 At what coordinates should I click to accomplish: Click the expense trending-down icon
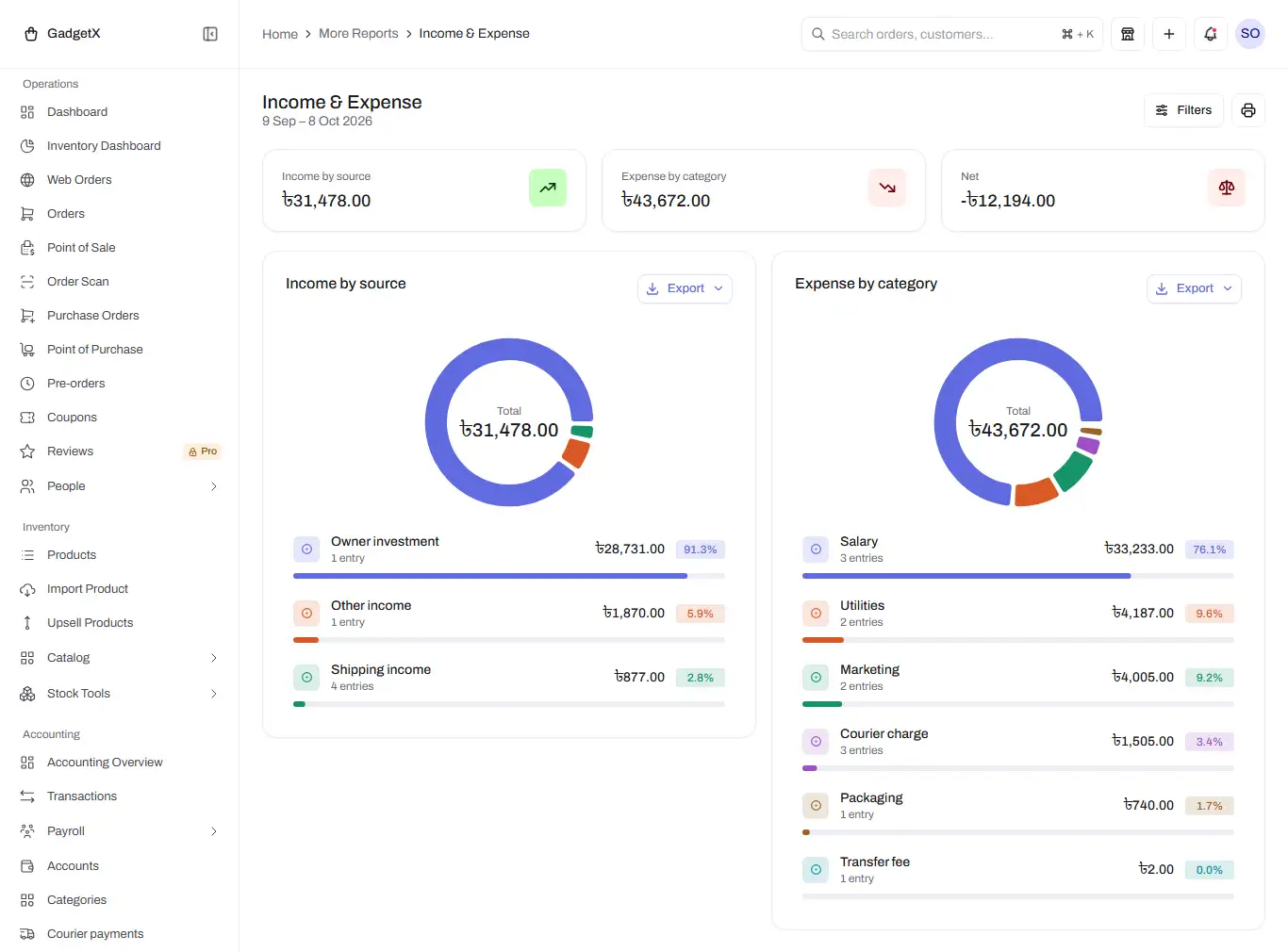pyautogui.click(x=887, y=188)
